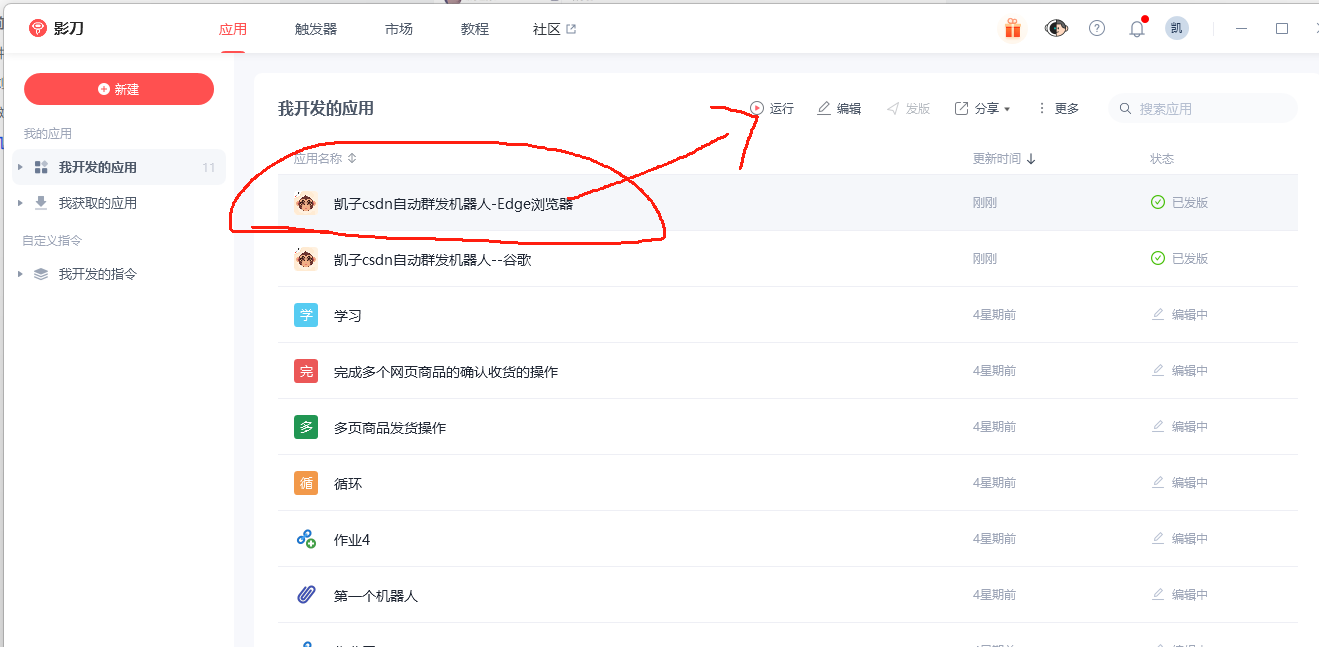Click the 影刀 logo icon
Image resolution: width=1319 pixels, height=647 pixels.
pyautogui.click(x=38, y=28)
